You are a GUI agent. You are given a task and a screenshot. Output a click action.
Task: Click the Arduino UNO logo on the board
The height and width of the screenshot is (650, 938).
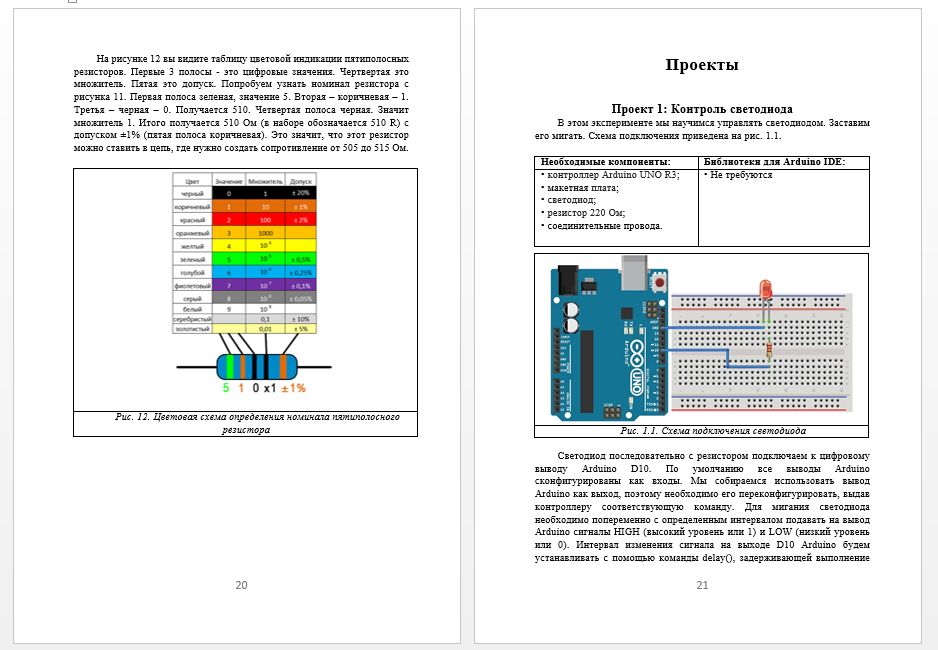[x=636, y=366]
